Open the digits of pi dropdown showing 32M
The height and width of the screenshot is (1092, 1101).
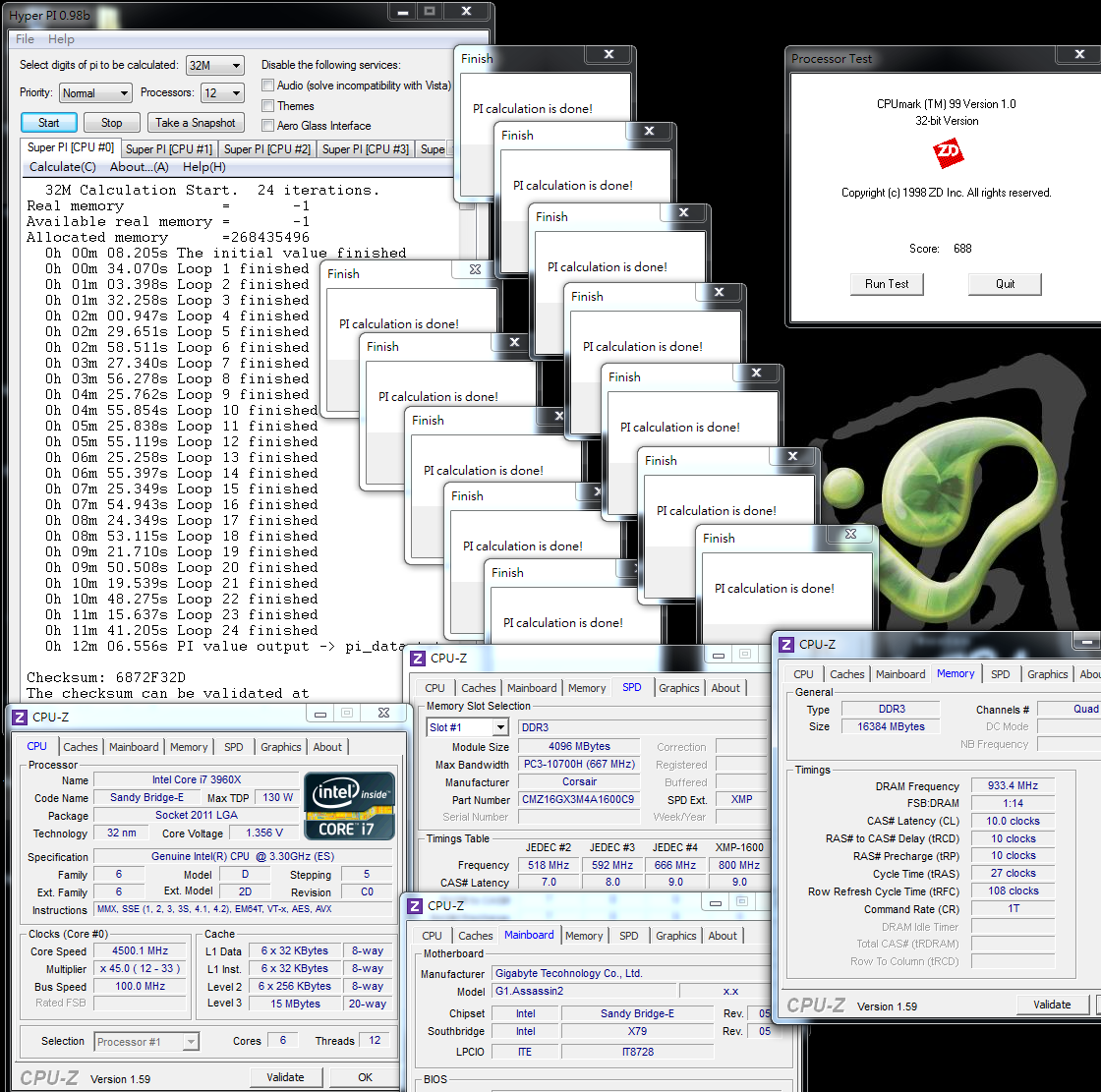(x=215, y=65)
